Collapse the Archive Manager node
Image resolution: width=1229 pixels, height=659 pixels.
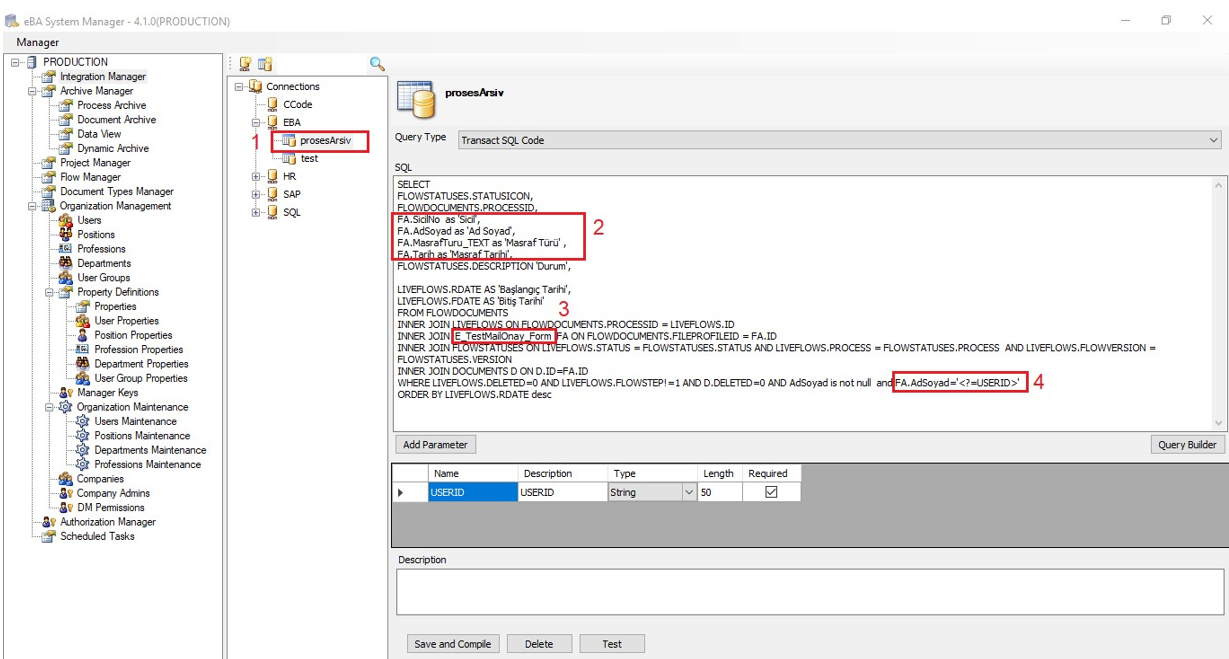(33, 91)
